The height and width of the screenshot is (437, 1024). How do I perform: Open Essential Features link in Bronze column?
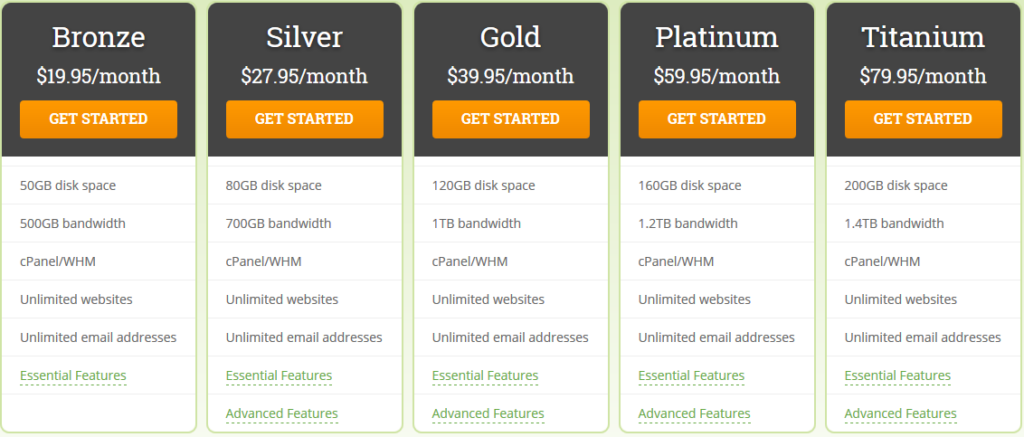coord(73,376)
